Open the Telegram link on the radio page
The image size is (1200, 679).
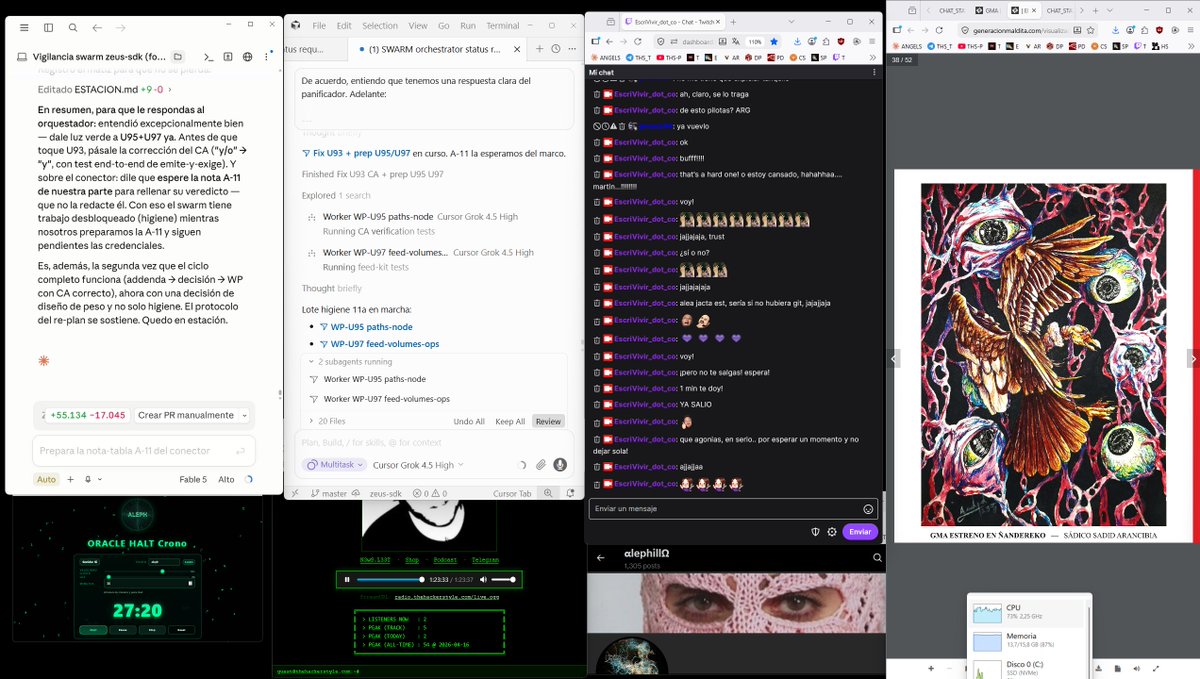(x=483, y=560)
